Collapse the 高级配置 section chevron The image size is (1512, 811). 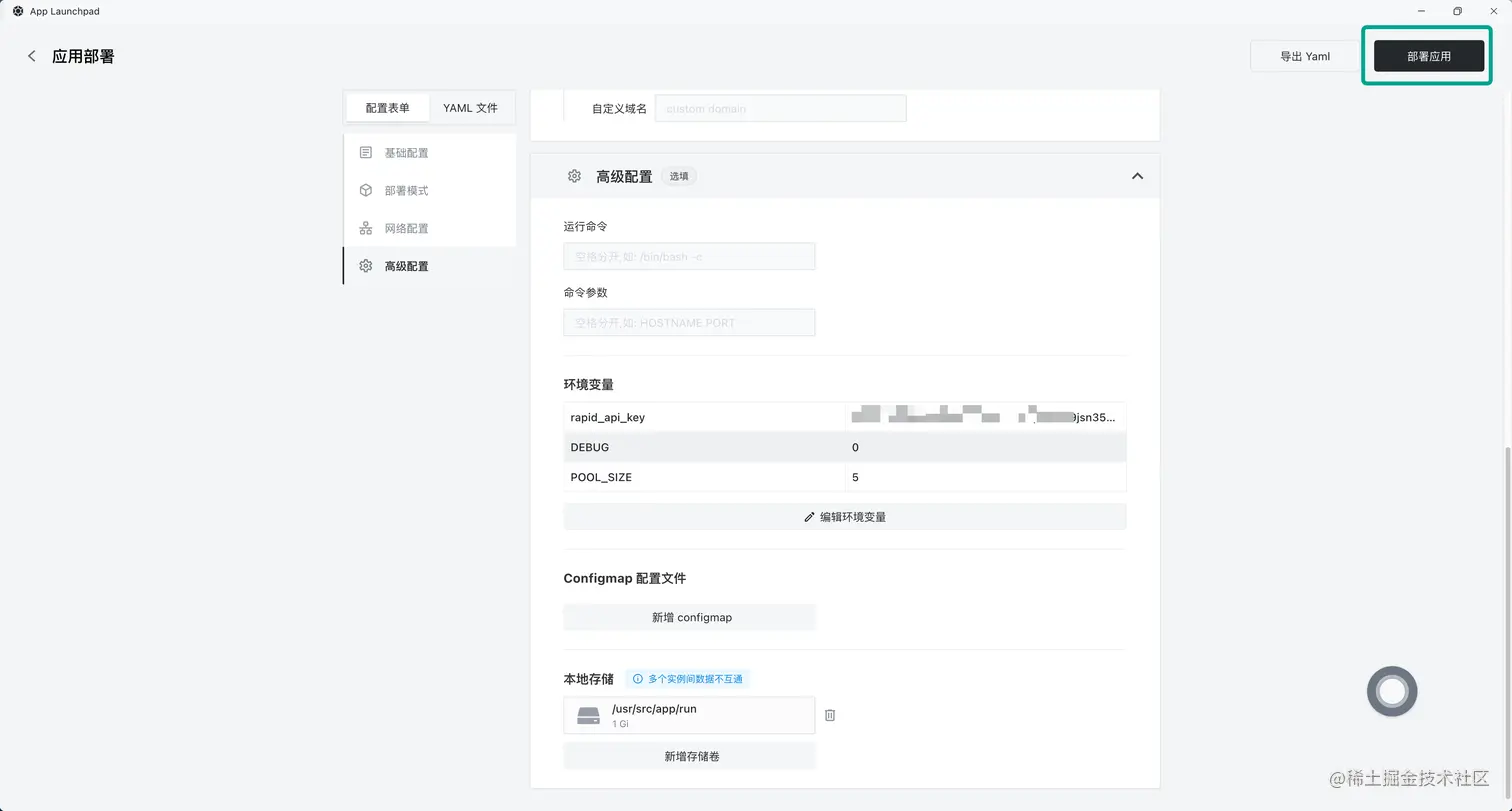tap(1137, 176)
